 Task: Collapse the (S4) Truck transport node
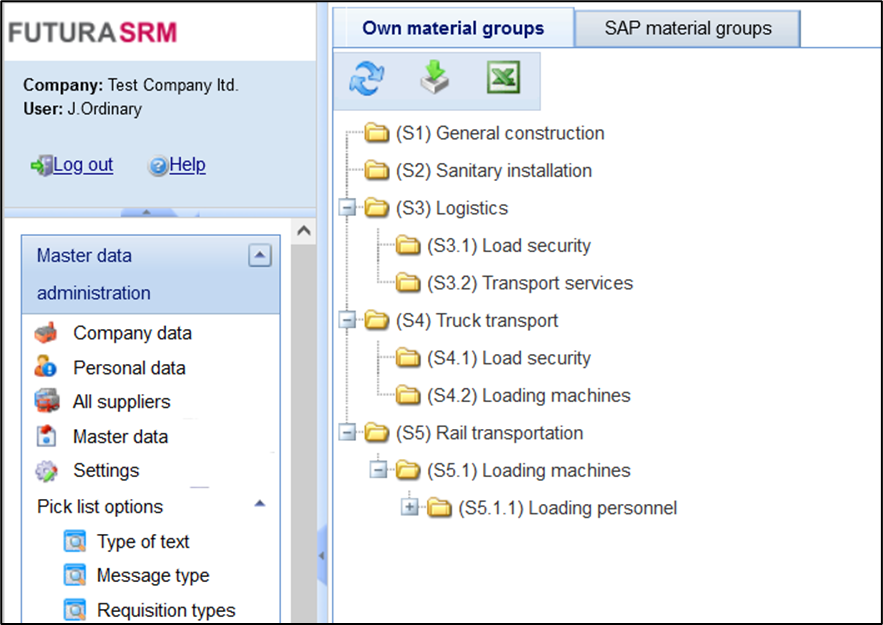coord(347,320)
